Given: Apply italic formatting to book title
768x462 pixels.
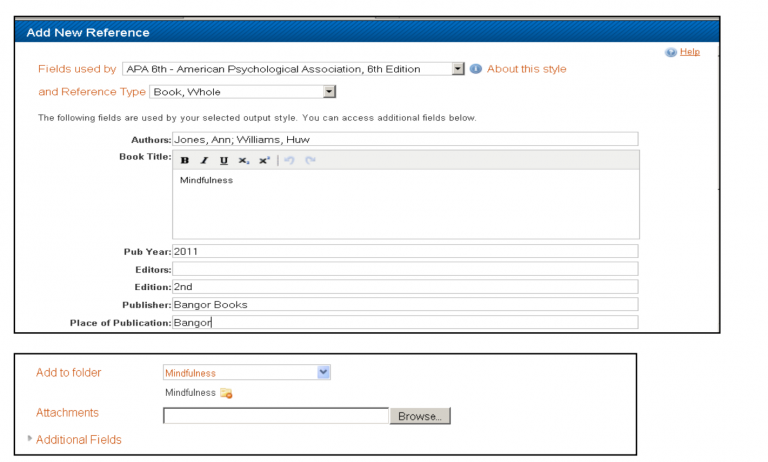Looking at the screenshot, I should point(204,160).
